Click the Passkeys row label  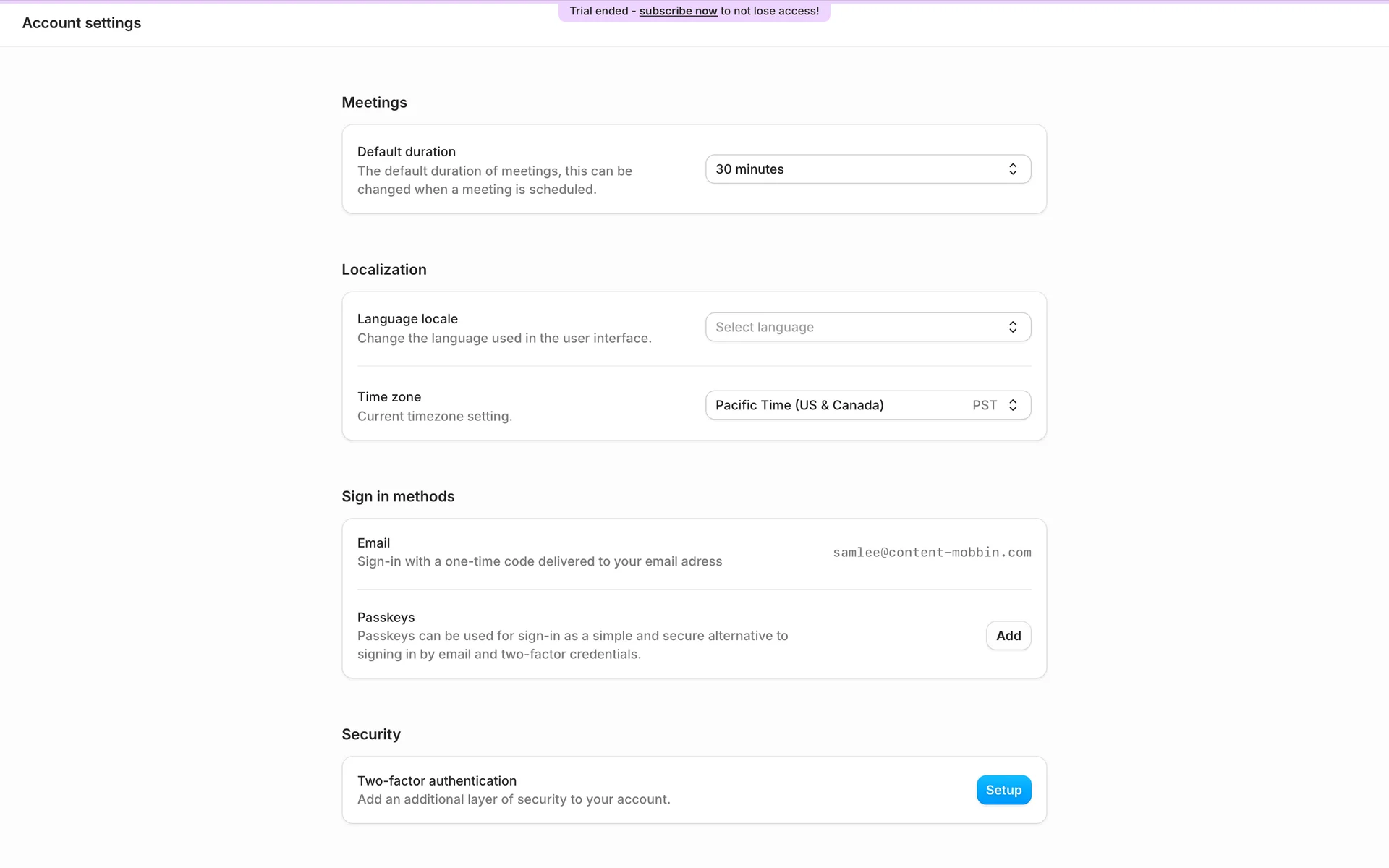[386, 618]
